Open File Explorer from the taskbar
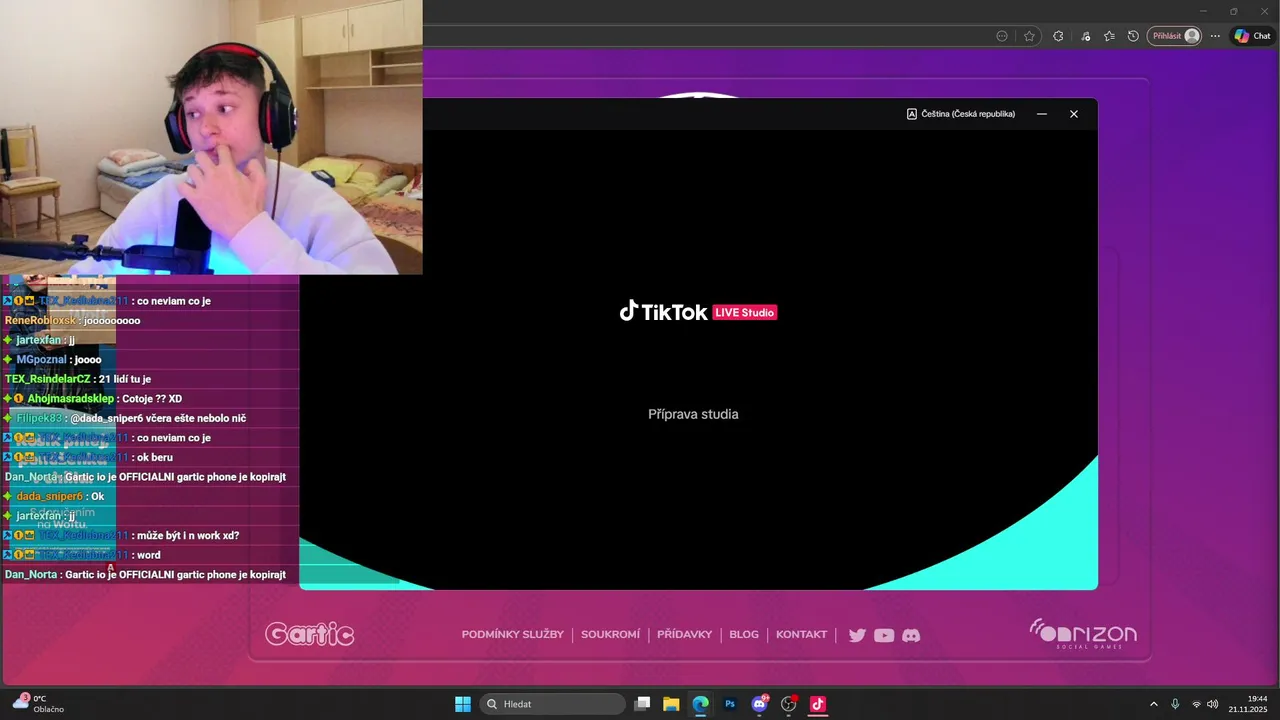 [671, 704]
